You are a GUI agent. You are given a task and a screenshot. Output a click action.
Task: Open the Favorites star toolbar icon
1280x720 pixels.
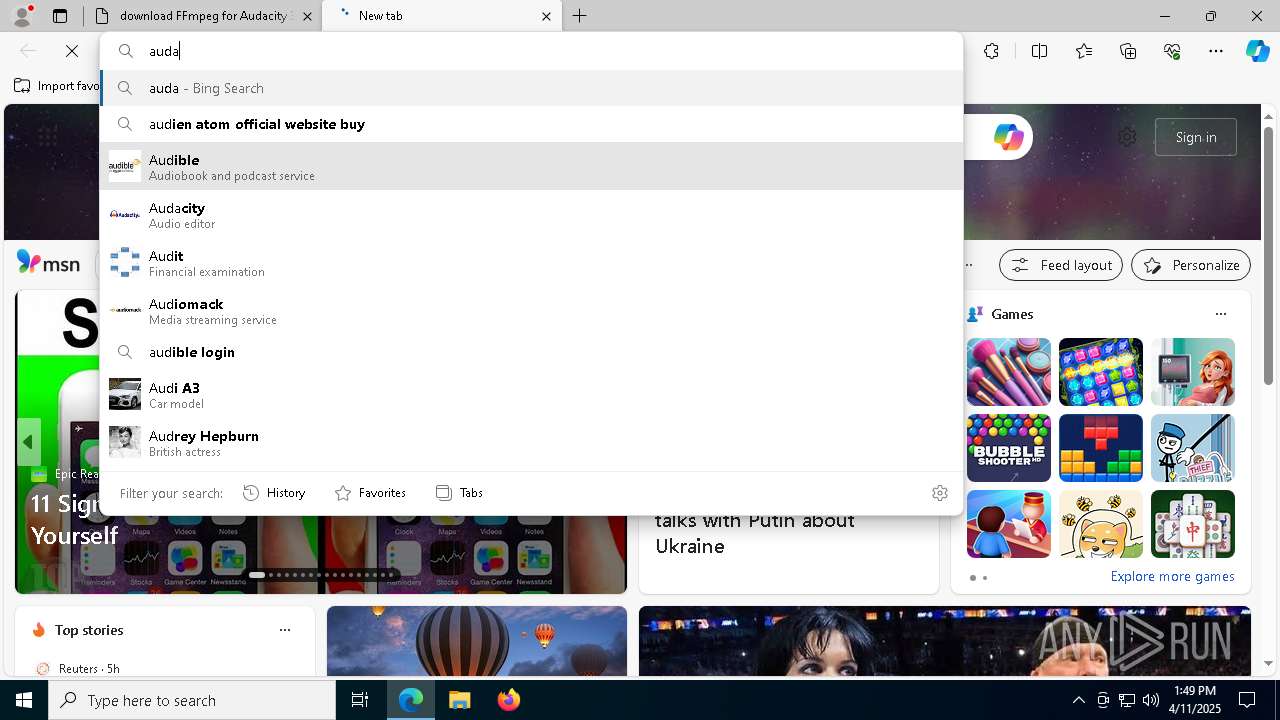coord(1084,51)
